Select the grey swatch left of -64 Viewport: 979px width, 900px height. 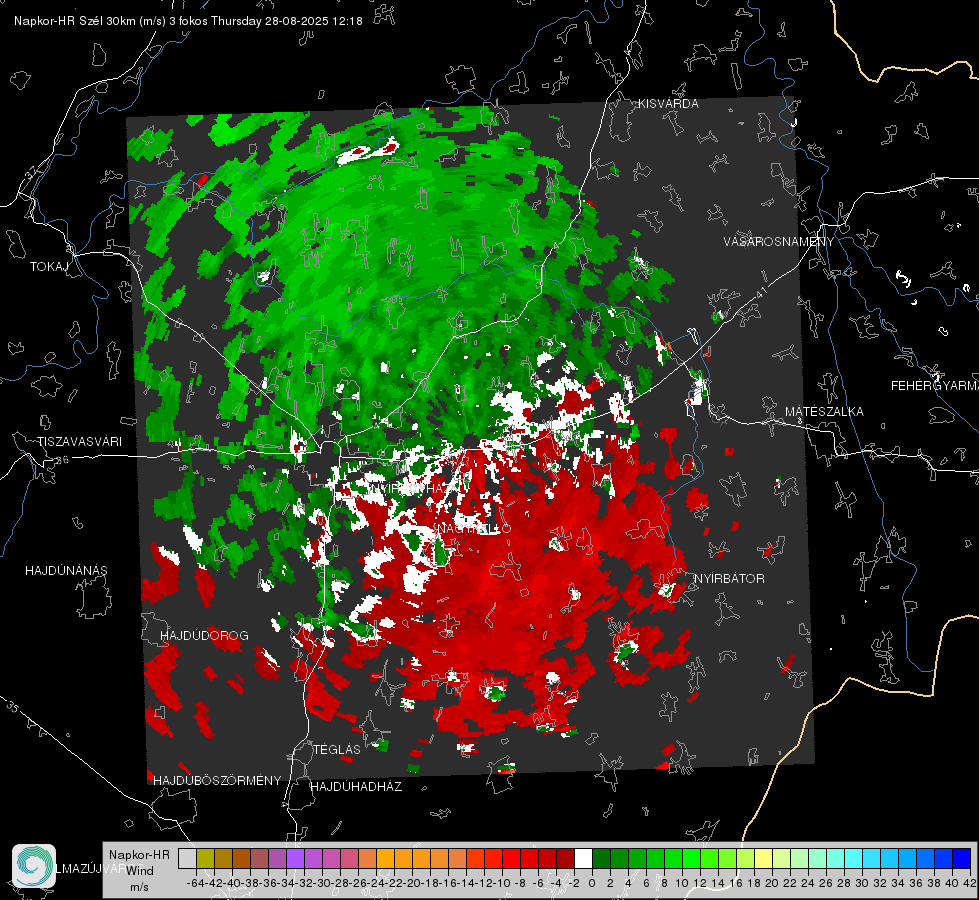[187, 859]
